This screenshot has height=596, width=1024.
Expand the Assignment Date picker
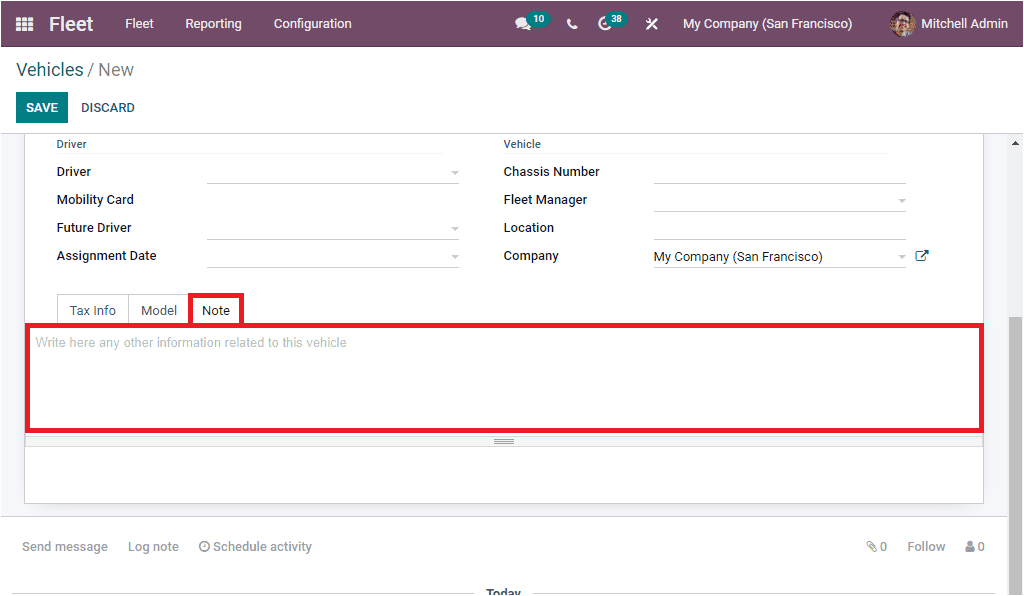[455, 255]
